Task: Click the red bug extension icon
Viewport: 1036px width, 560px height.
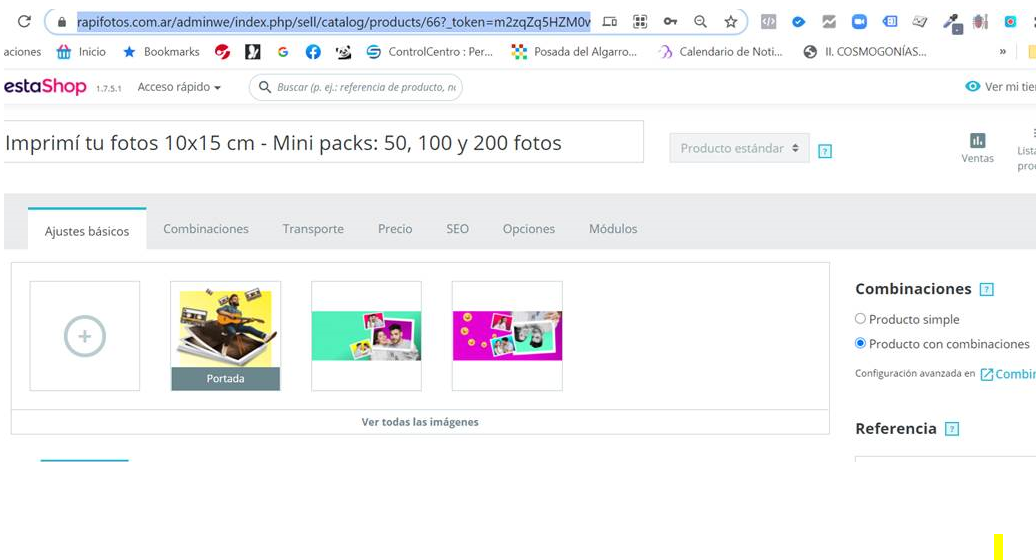Action: 980,22
